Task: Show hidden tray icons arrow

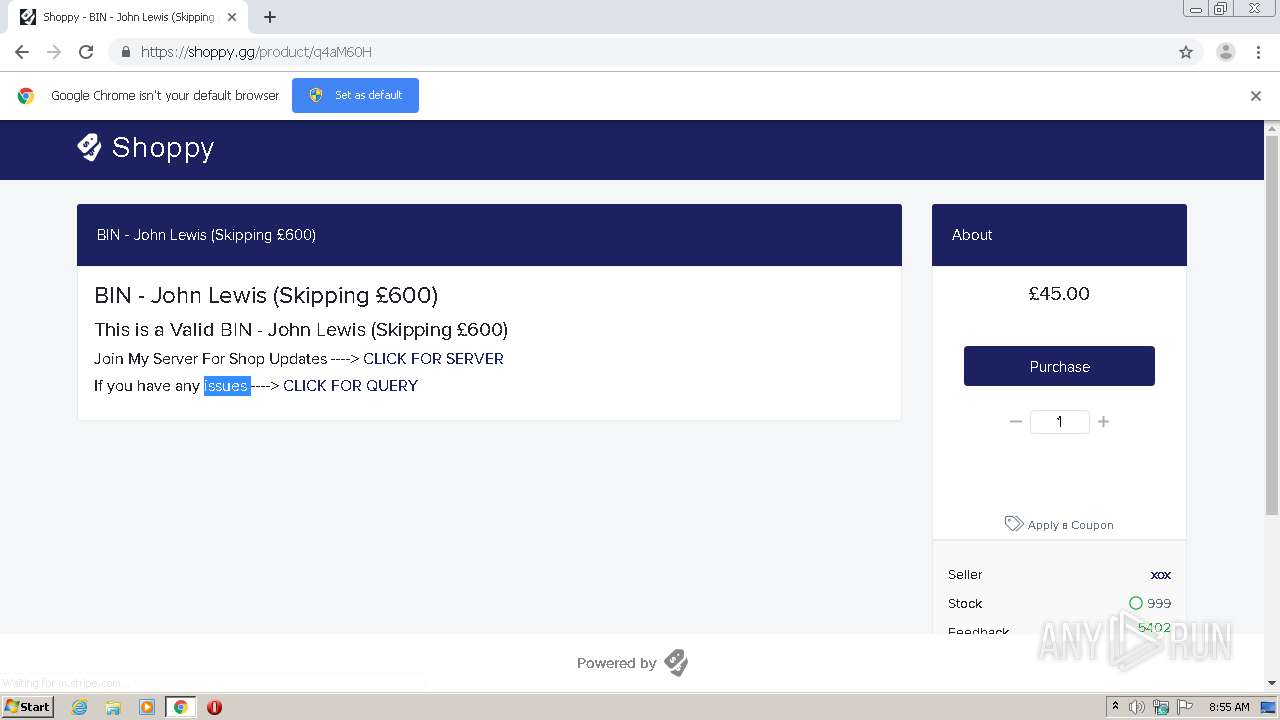Action: [x=1115, y=707]
